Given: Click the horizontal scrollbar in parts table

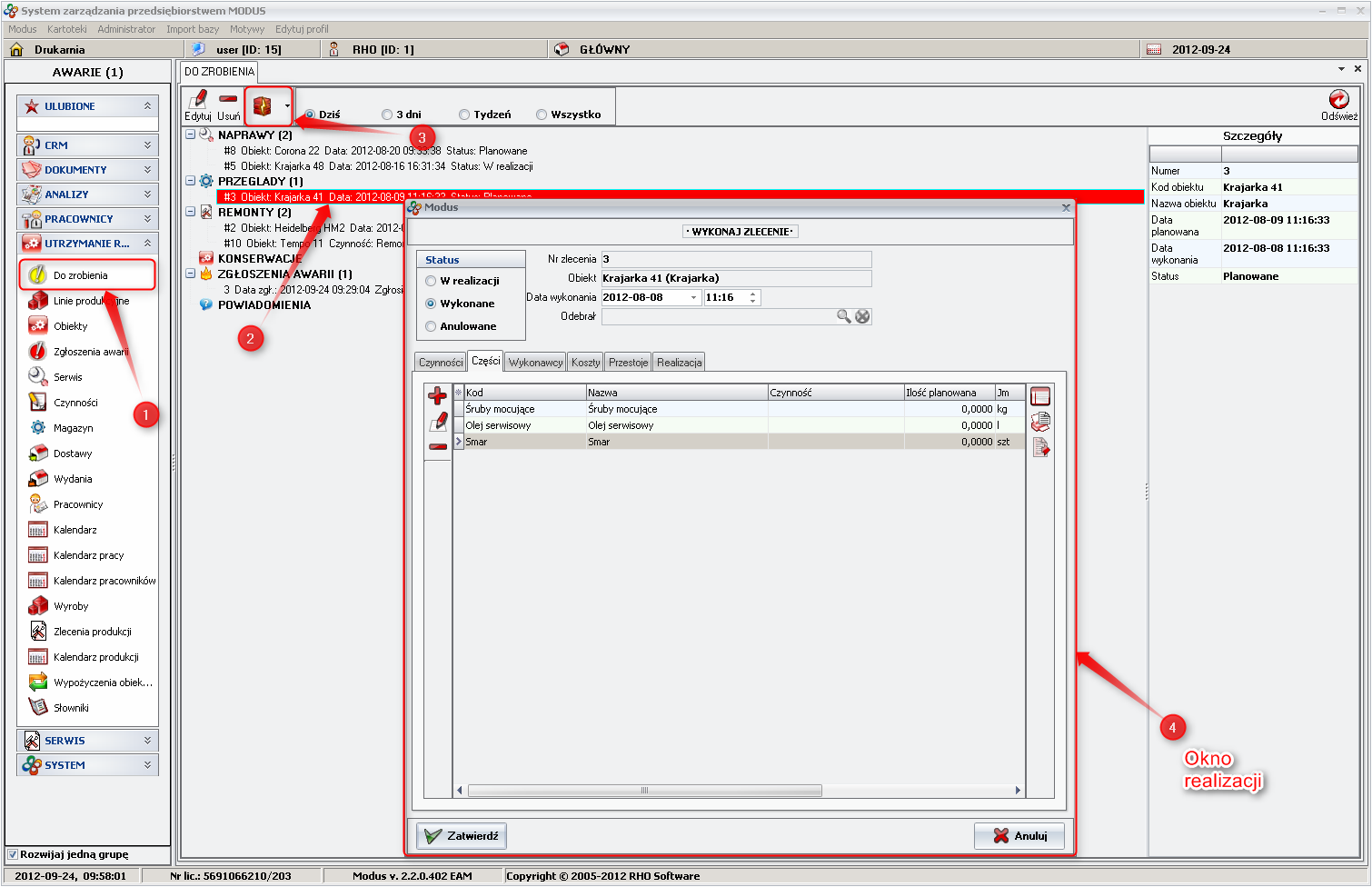Looking at the screenshot, I should tap(644, 791).
